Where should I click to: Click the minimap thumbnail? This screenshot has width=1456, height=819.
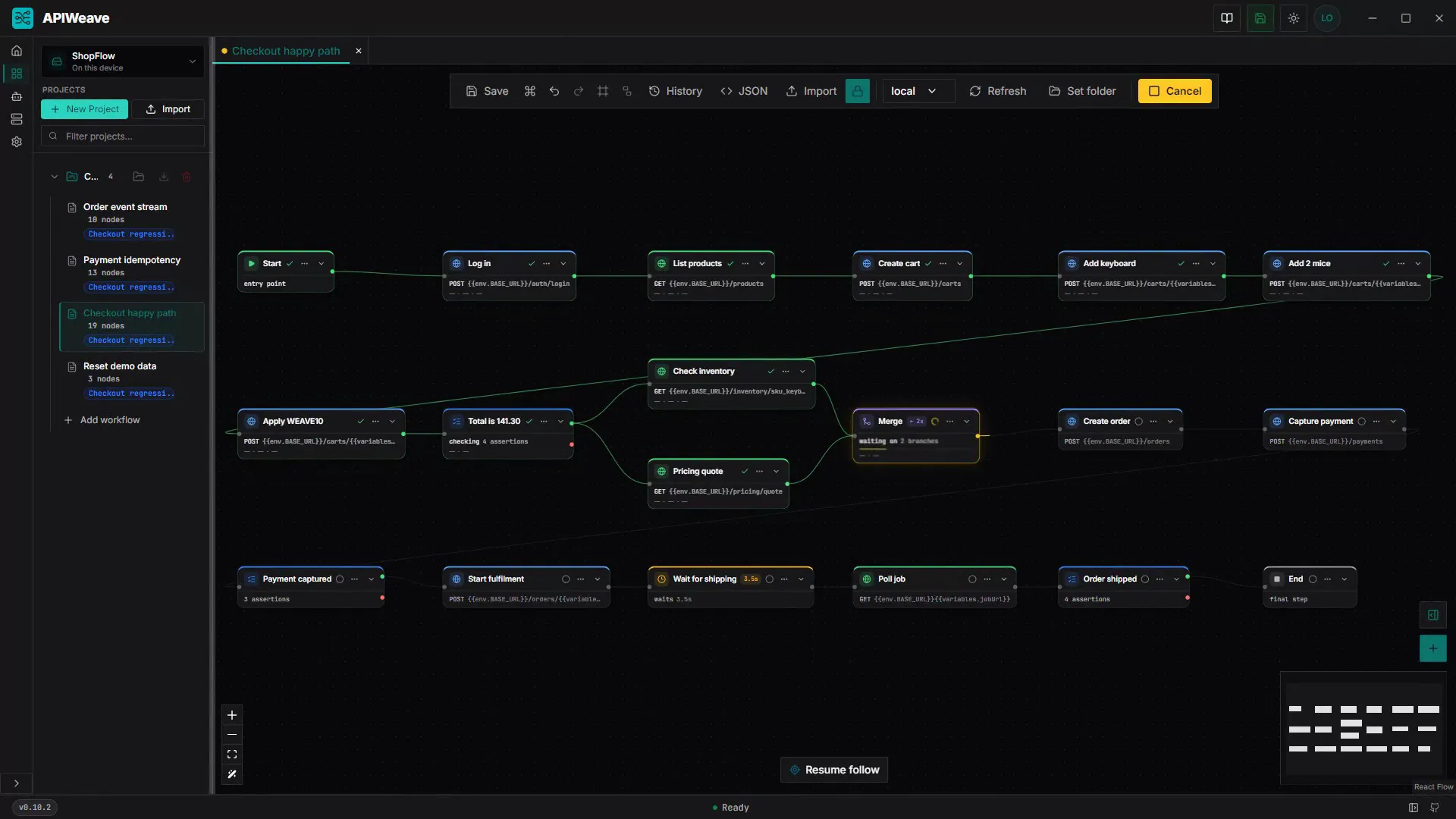(1364, 730)
